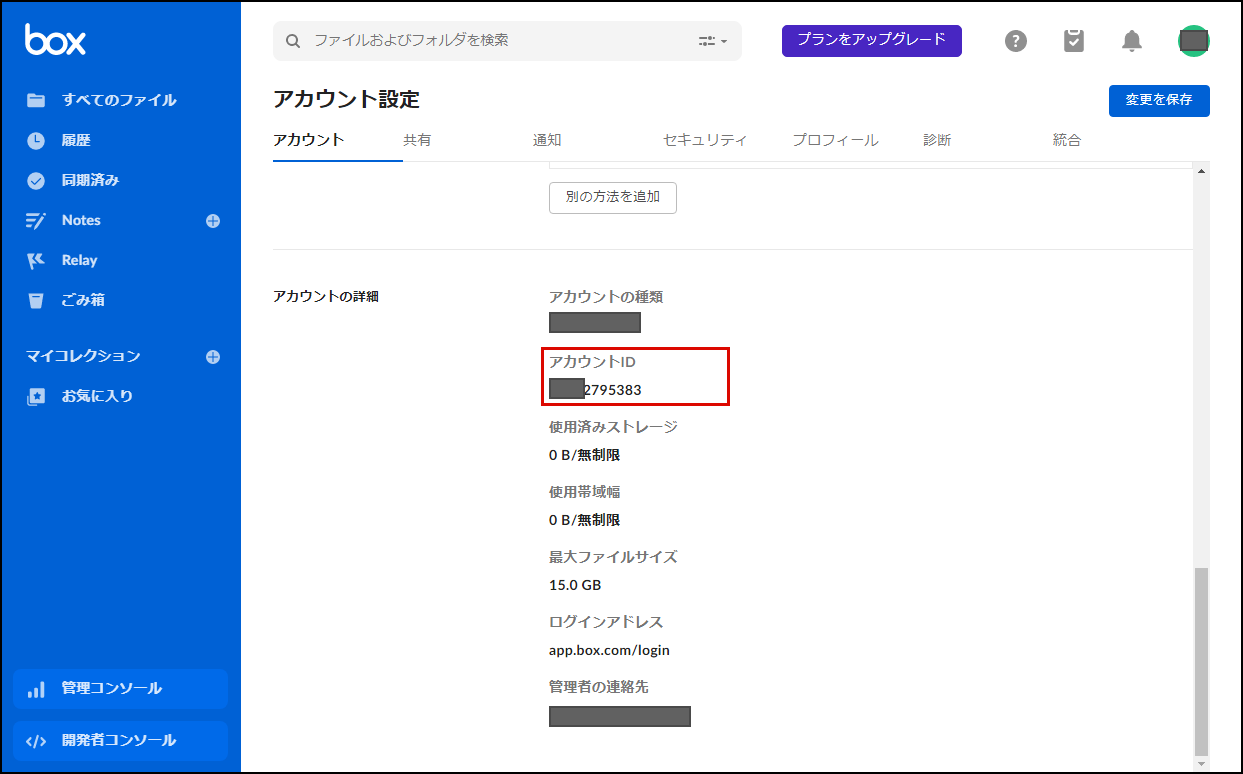
Task: Click the Box logo in the sidebar
Action: [x=56, y=40]
